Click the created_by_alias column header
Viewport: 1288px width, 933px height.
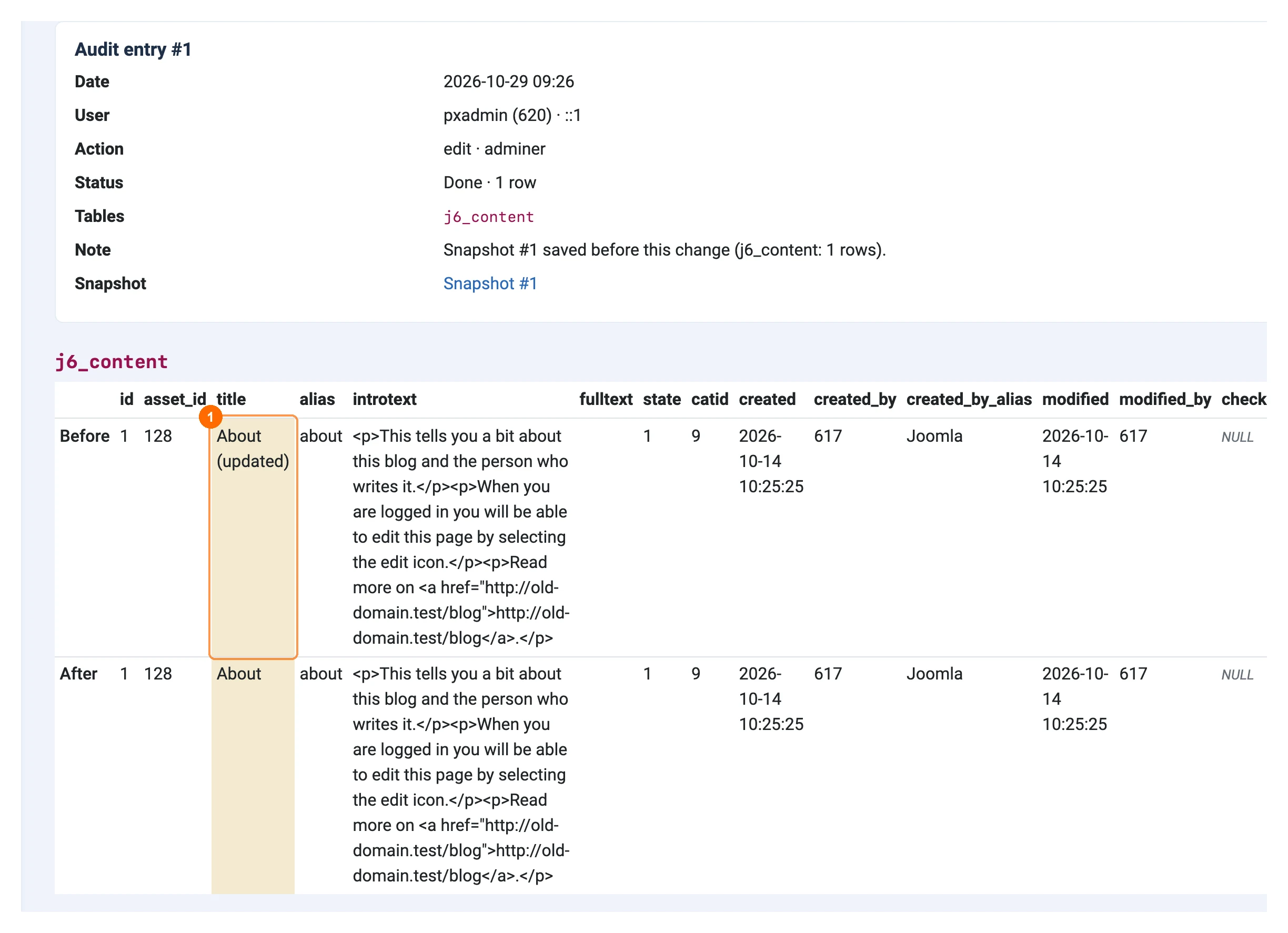[969, 399]
